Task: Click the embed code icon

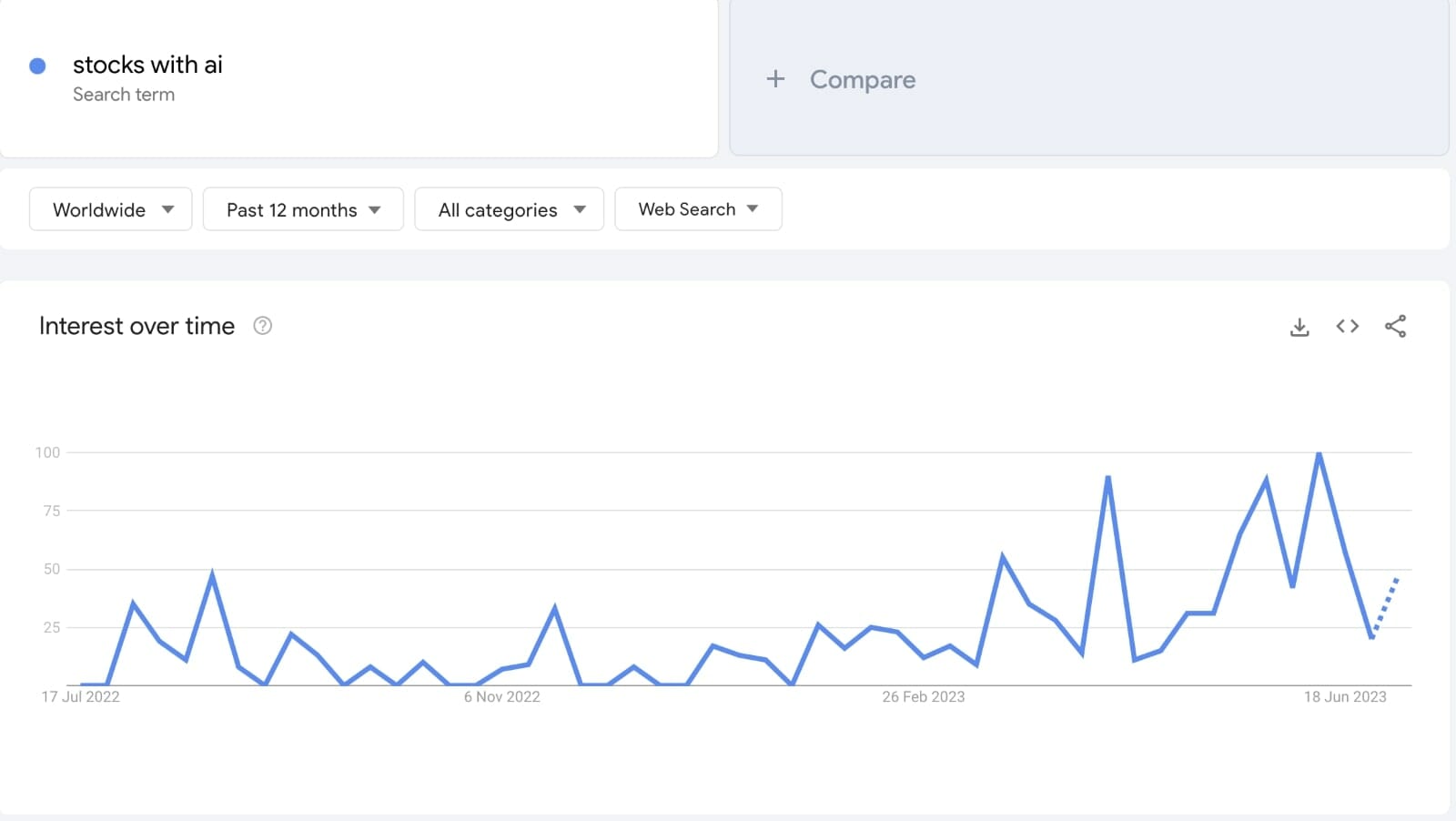Action: (1348, 326)
